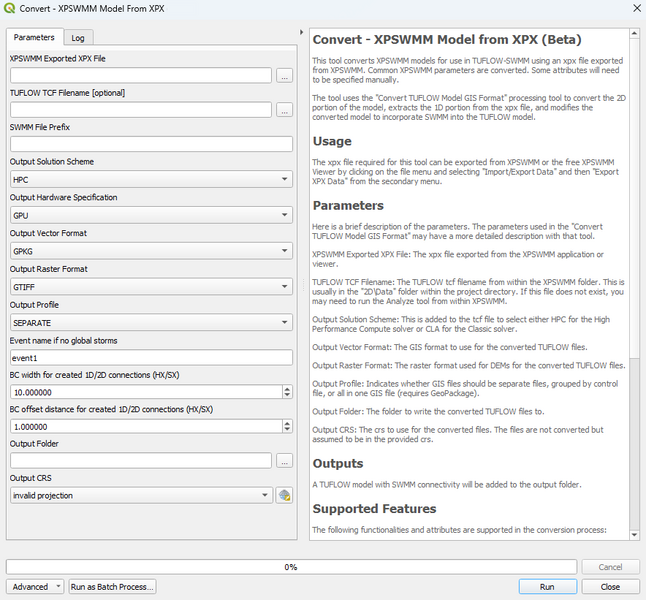Screen dimensions: 646x600
Task: Click the Run button
Action: point(547,587)
